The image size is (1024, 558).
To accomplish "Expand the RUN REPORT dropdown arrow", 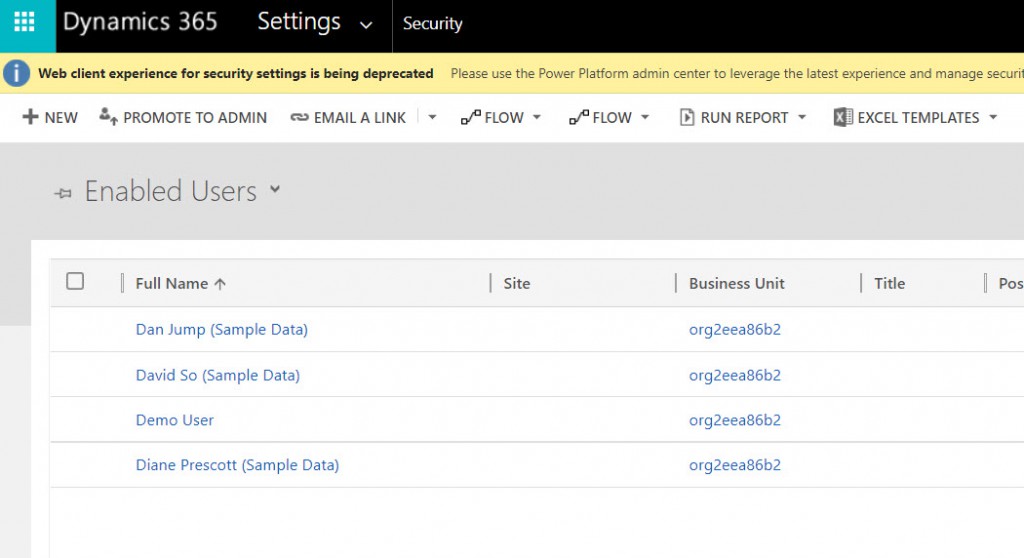I will pyautogui.click(x=802, y=118).
